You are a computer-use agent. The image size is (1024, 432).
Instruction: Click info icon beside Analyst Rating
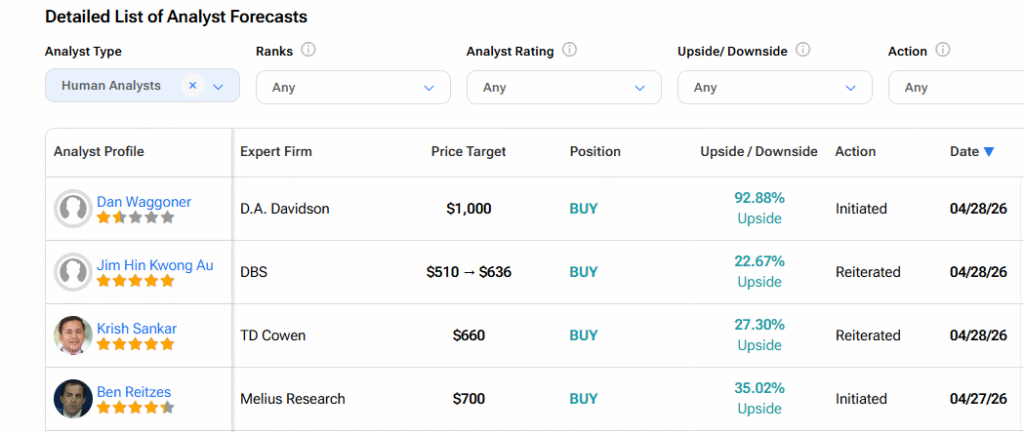(570, 50)
